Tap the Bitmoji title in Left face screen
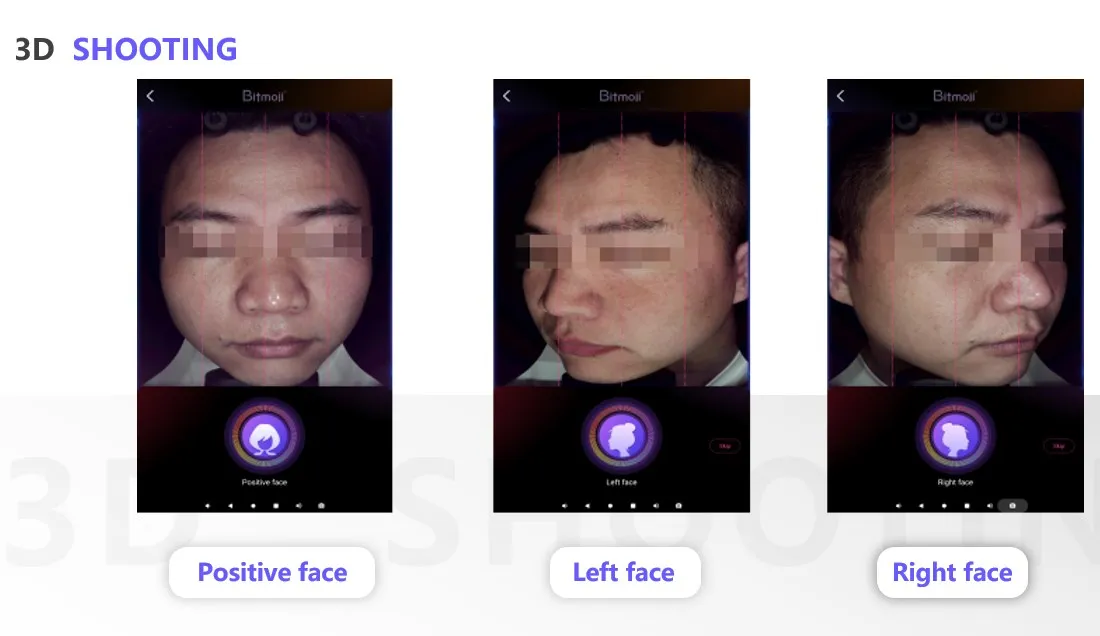Image resolution: width=1100 pixels, height=636 pixels. 620,96
